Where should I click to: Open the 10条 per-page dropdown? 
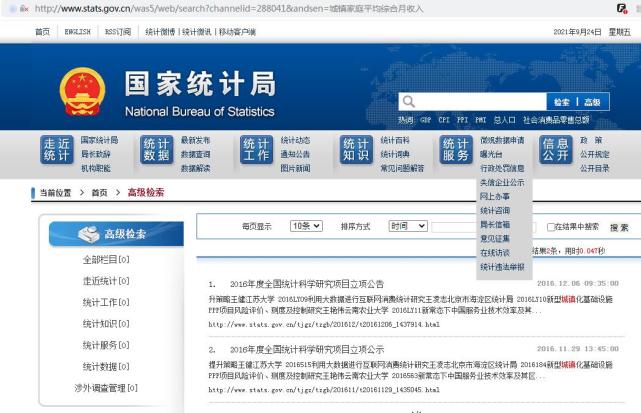click(306, 226)
